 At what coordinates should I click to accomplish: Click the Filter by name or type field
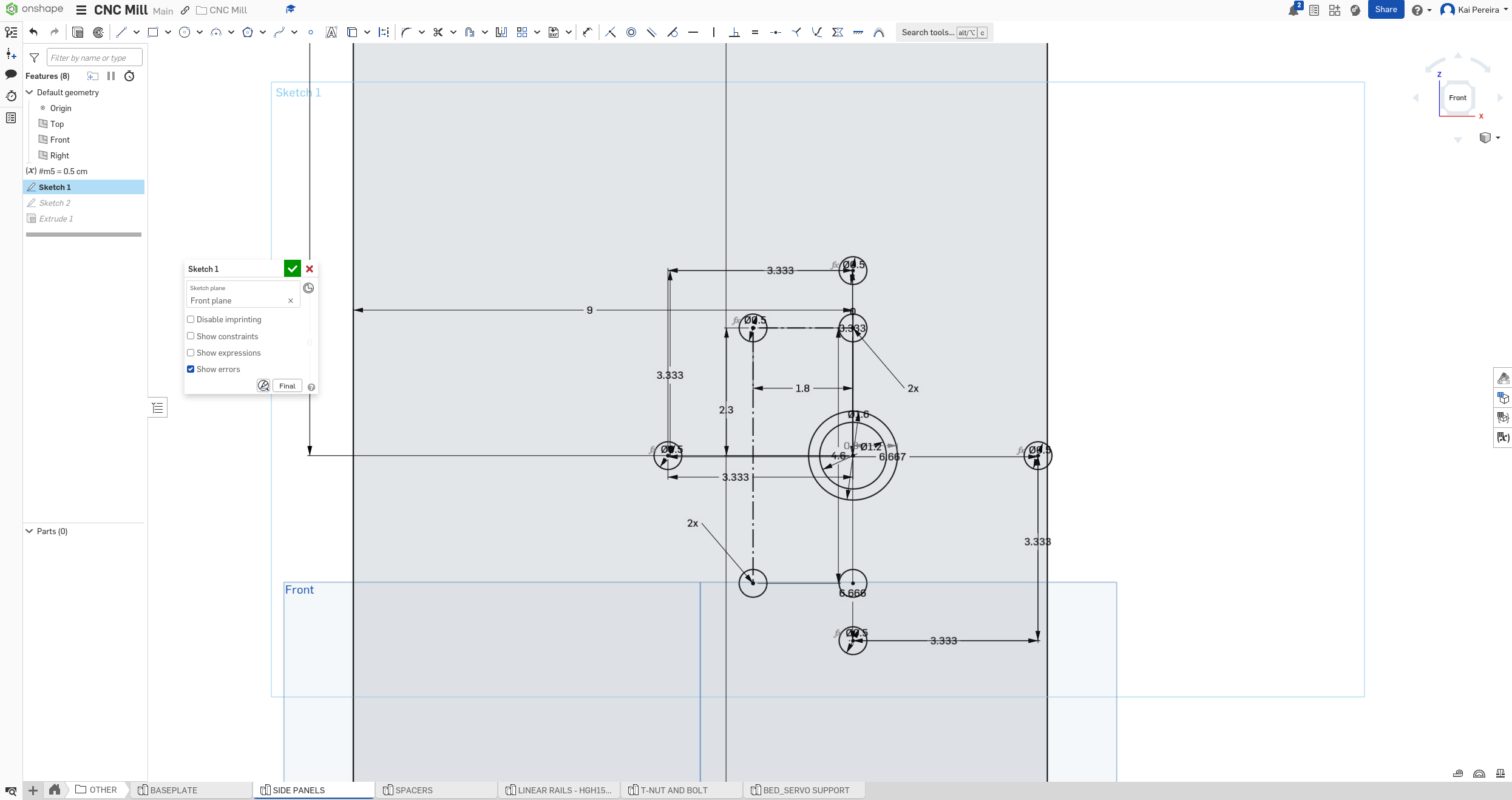94,57
